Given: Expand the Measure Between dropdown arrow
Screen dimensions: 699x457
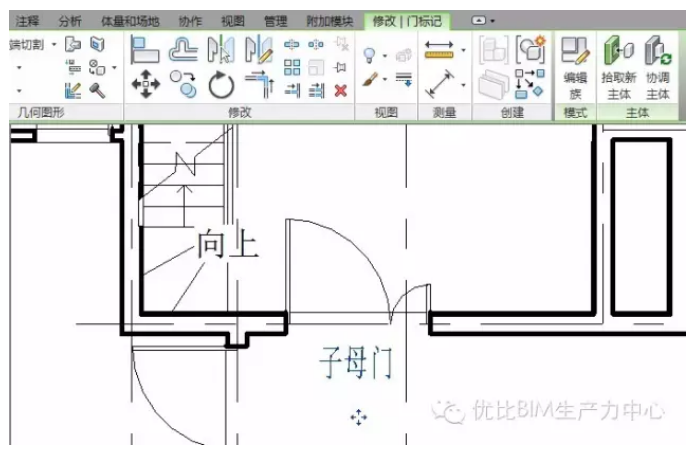Looking at the screenshot, I should 463,85.
